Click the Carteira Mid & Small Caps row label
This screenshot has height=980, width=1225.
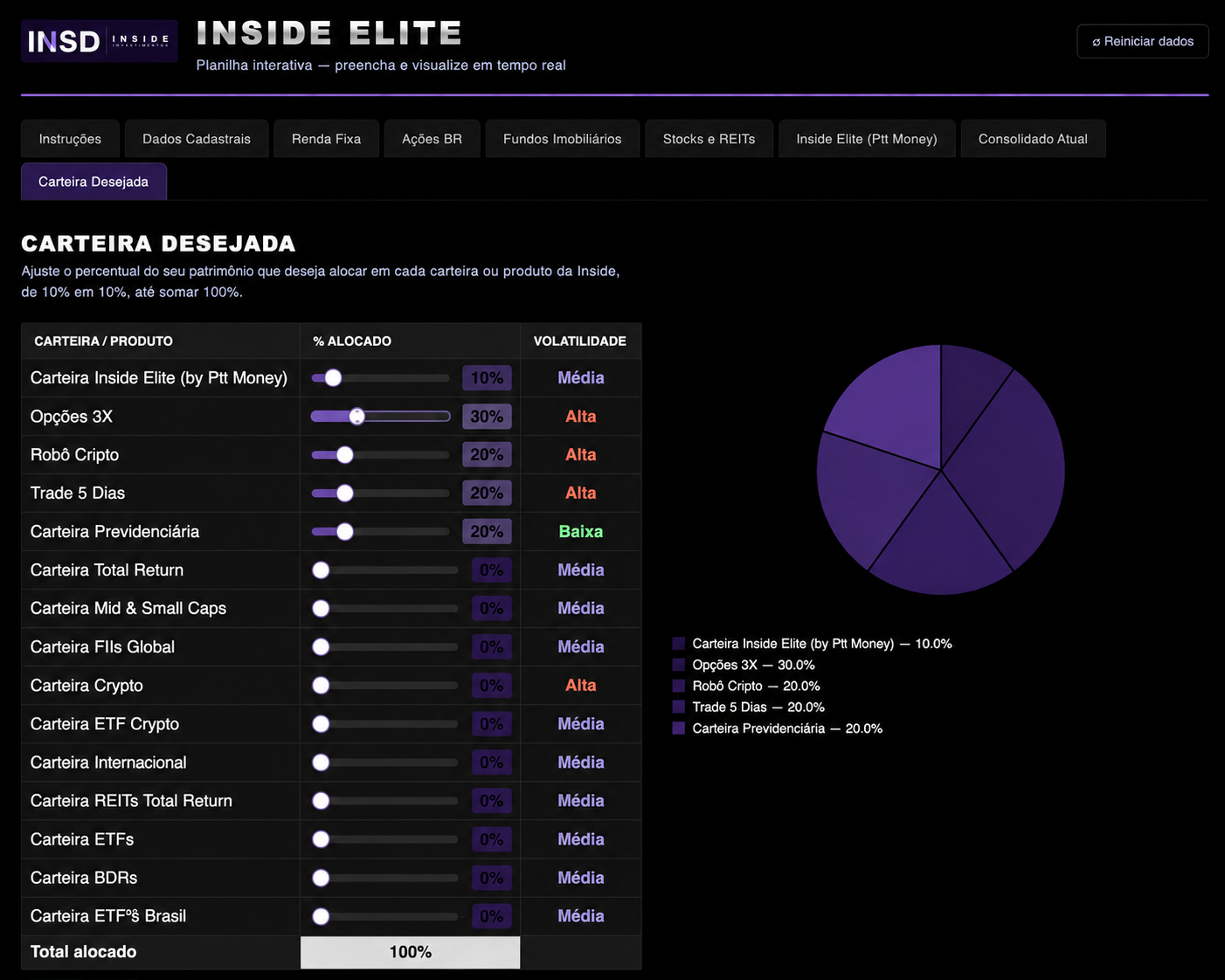click(x=128, y=609)
